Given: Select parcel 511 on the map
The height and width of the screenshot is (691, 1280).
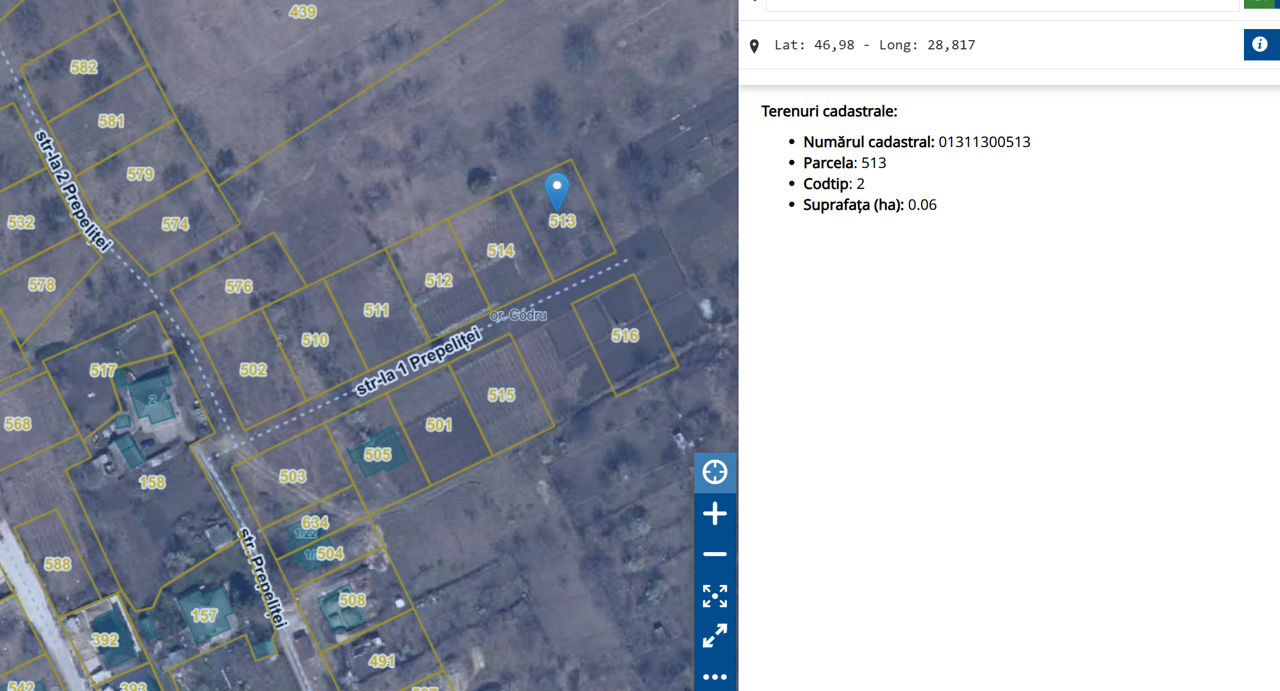Looking at the screenshot, I should pos(376,311).
